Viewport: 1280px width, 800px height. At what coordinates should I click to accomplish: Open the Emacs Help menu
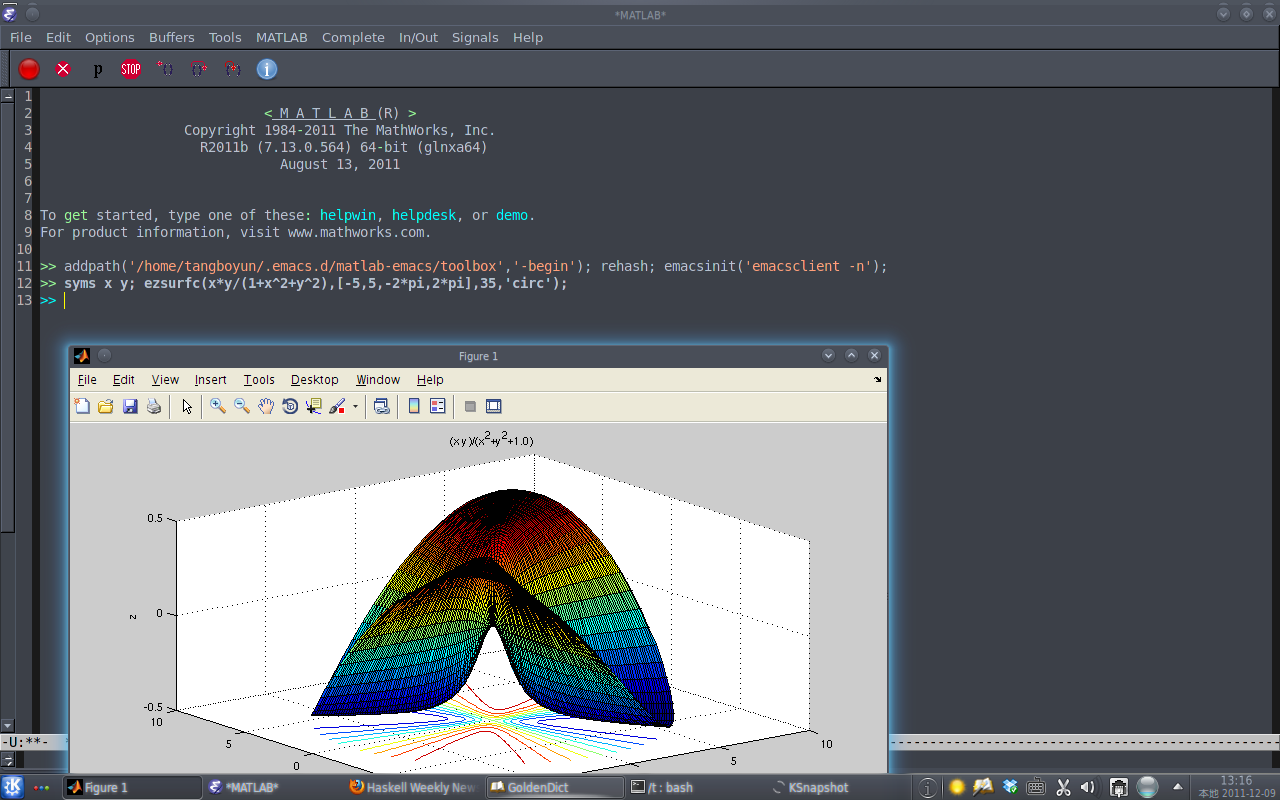point(528,37)
